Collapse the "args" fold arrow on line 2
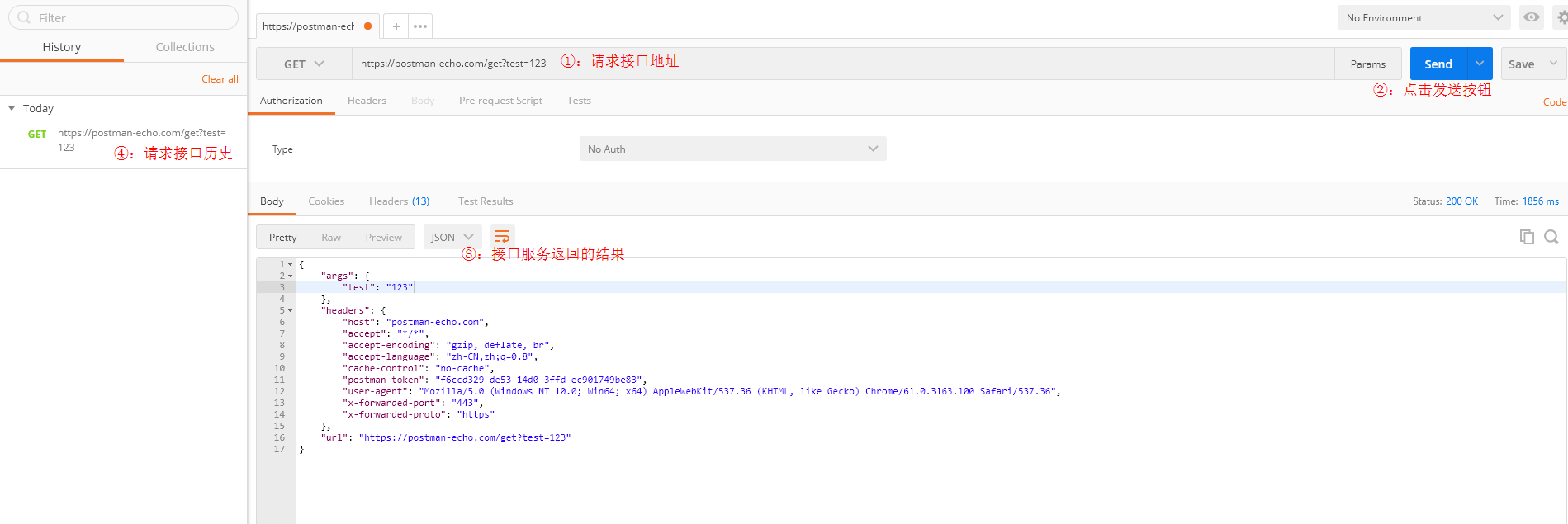Image resolution: width=1568 pixels, height=524 pixels. point(290,276)
